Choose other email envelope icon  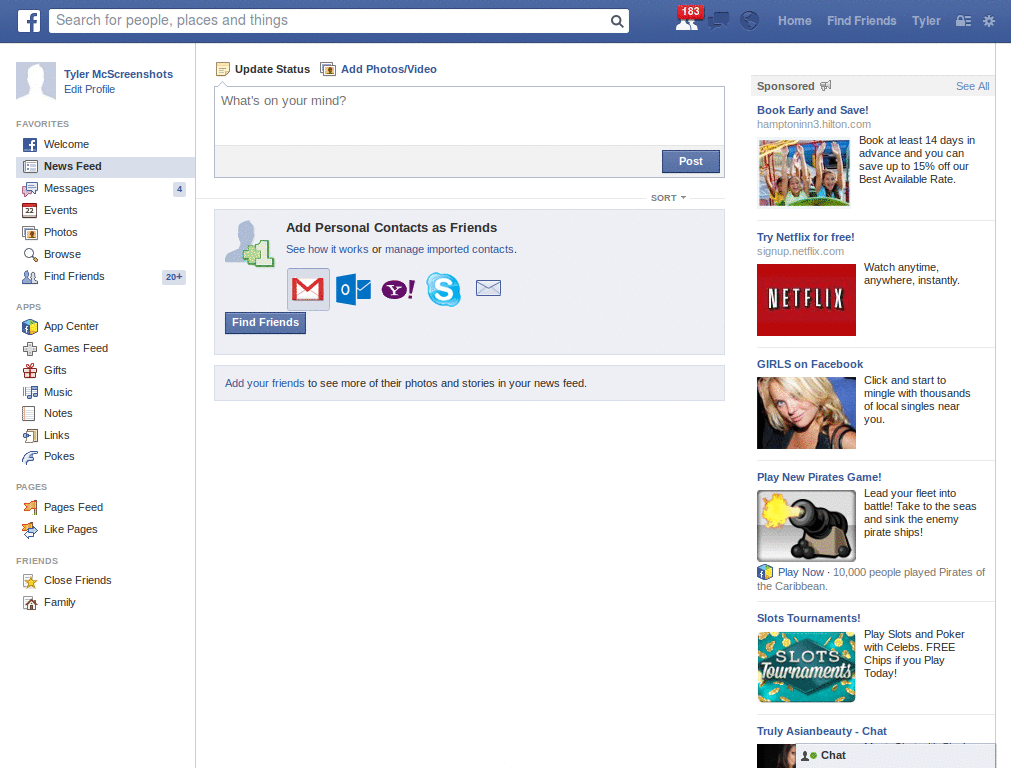(488, 288)
